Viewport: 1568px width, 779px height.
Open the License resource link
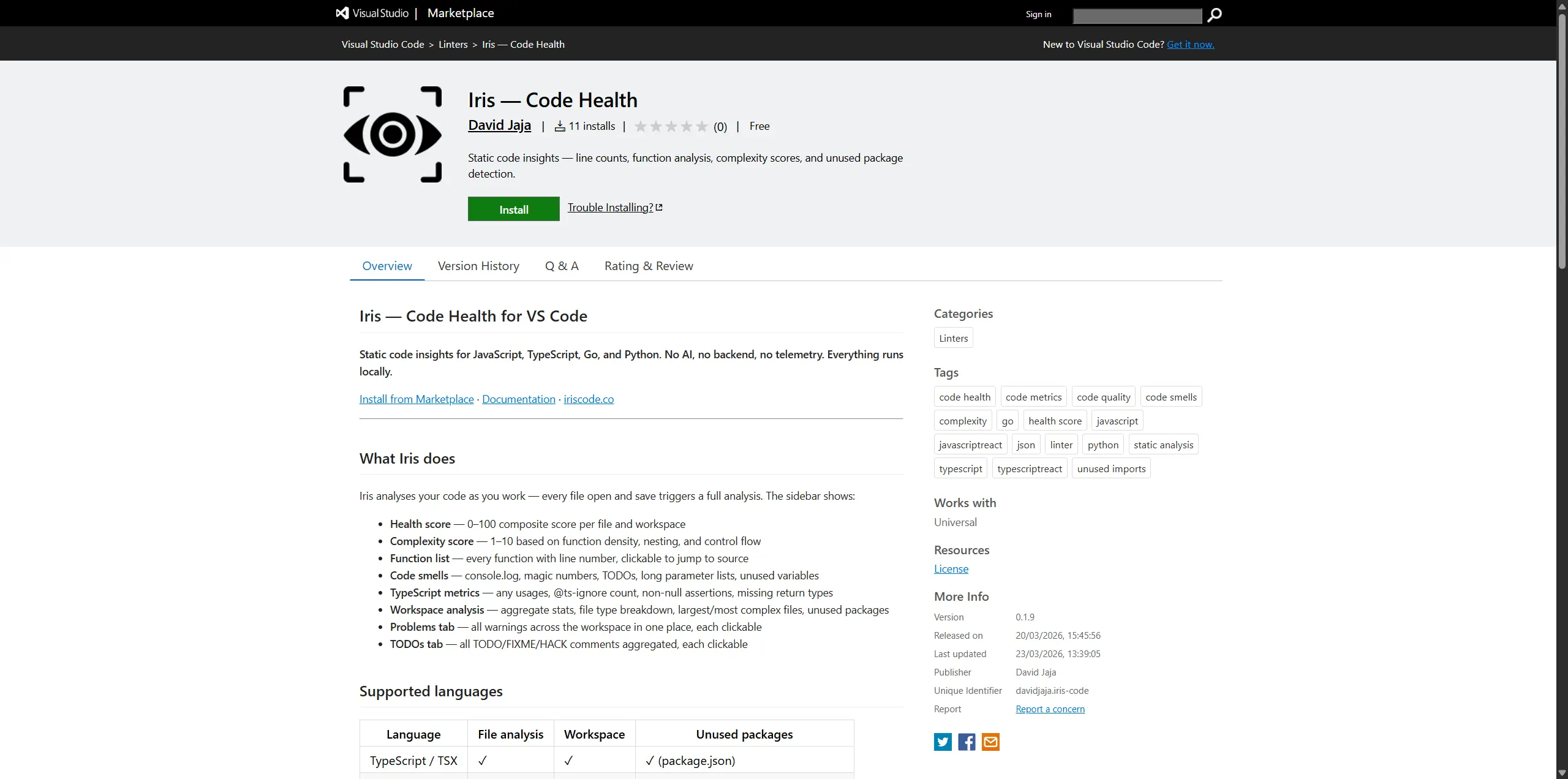tap(951, 568)
